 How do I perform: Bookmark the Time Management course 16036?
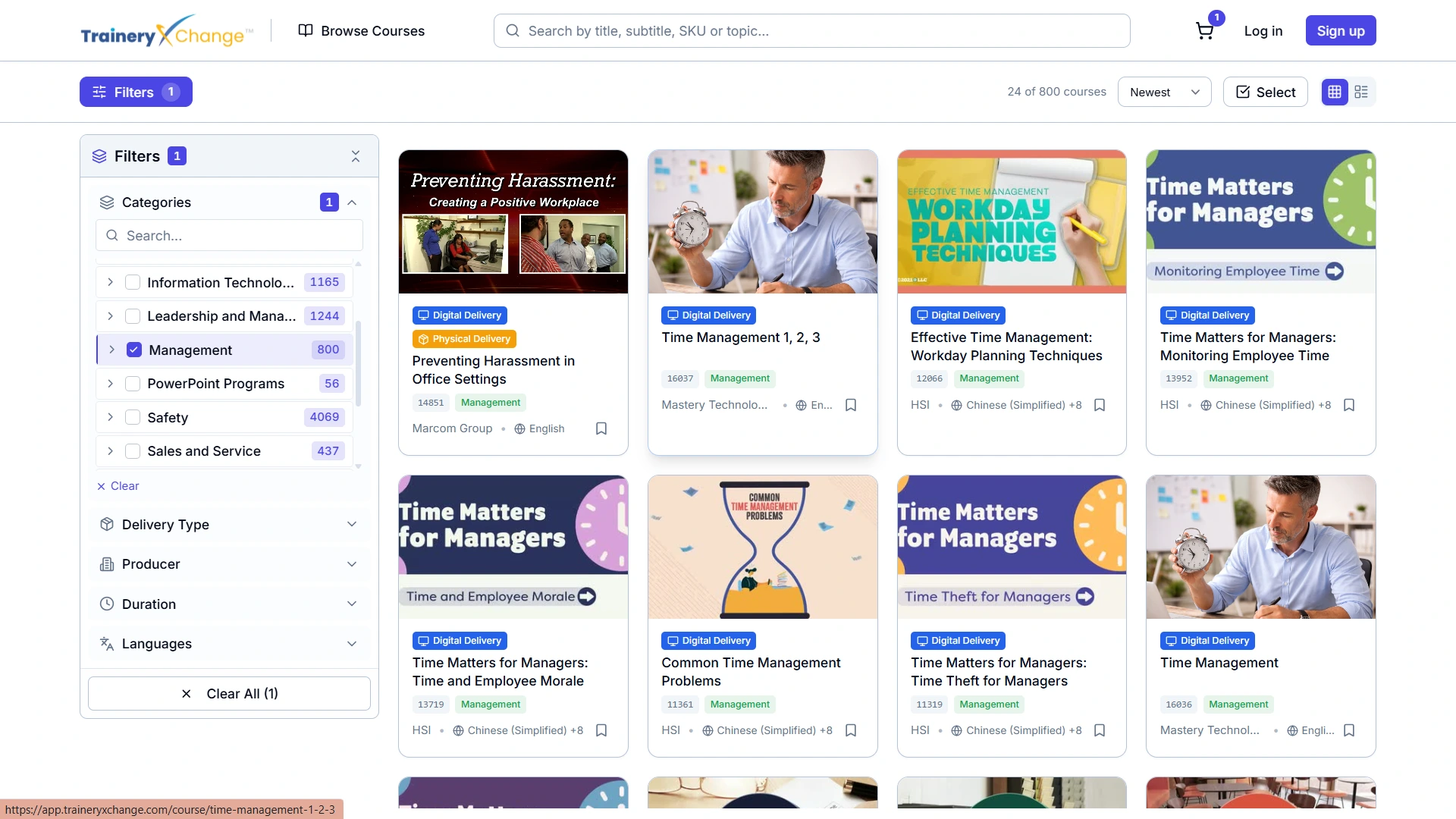[x=1349, y=730]
